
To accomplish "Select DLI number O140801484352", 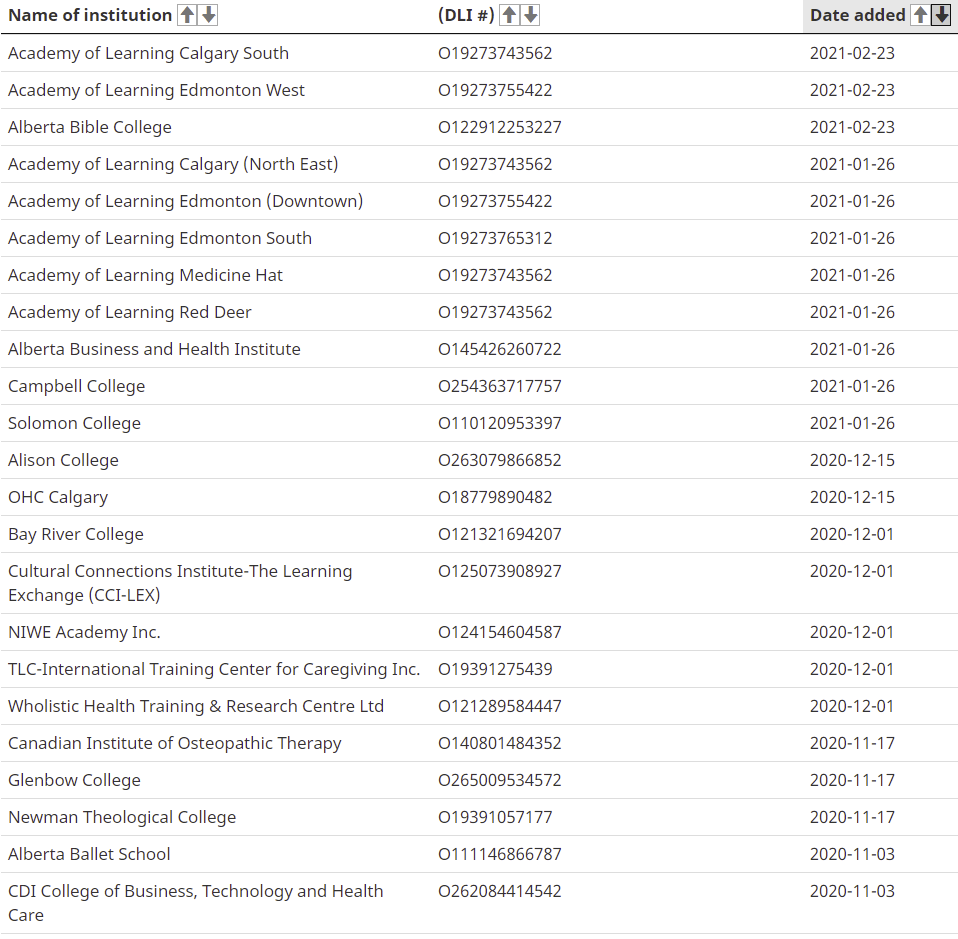I will tap(499, 744).
